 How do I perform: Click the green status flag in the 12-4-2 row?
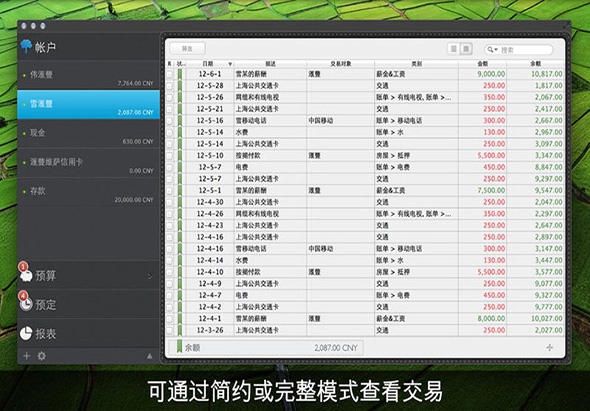pyautogui.click(x=180, y=307)
